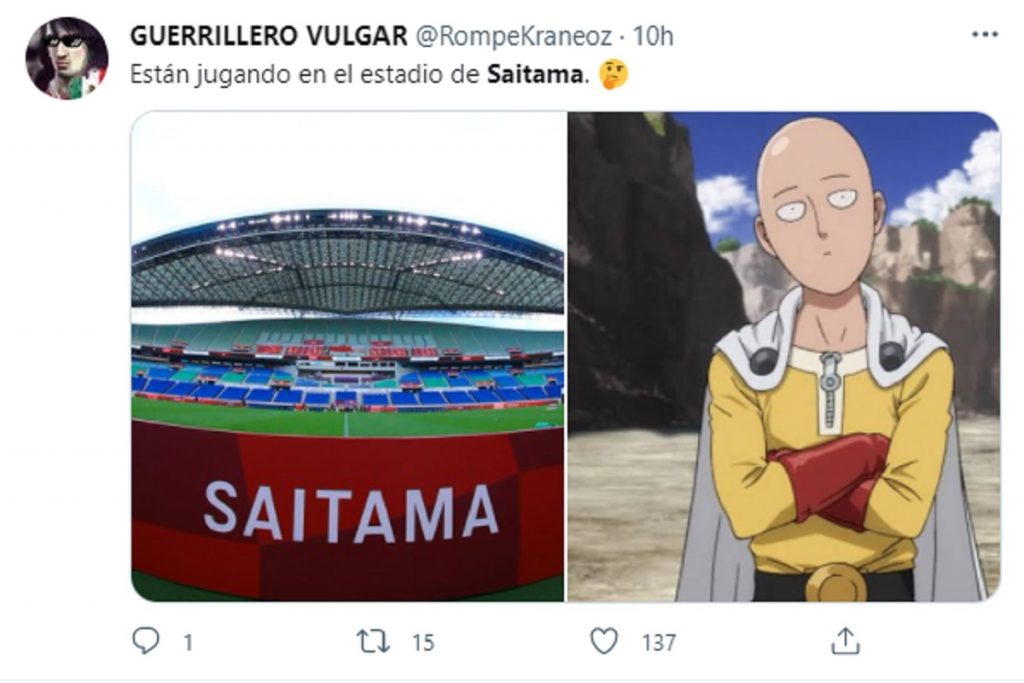Like the tweet with the heart icon
The image size is (1024, 683).
tap(604, 641)
